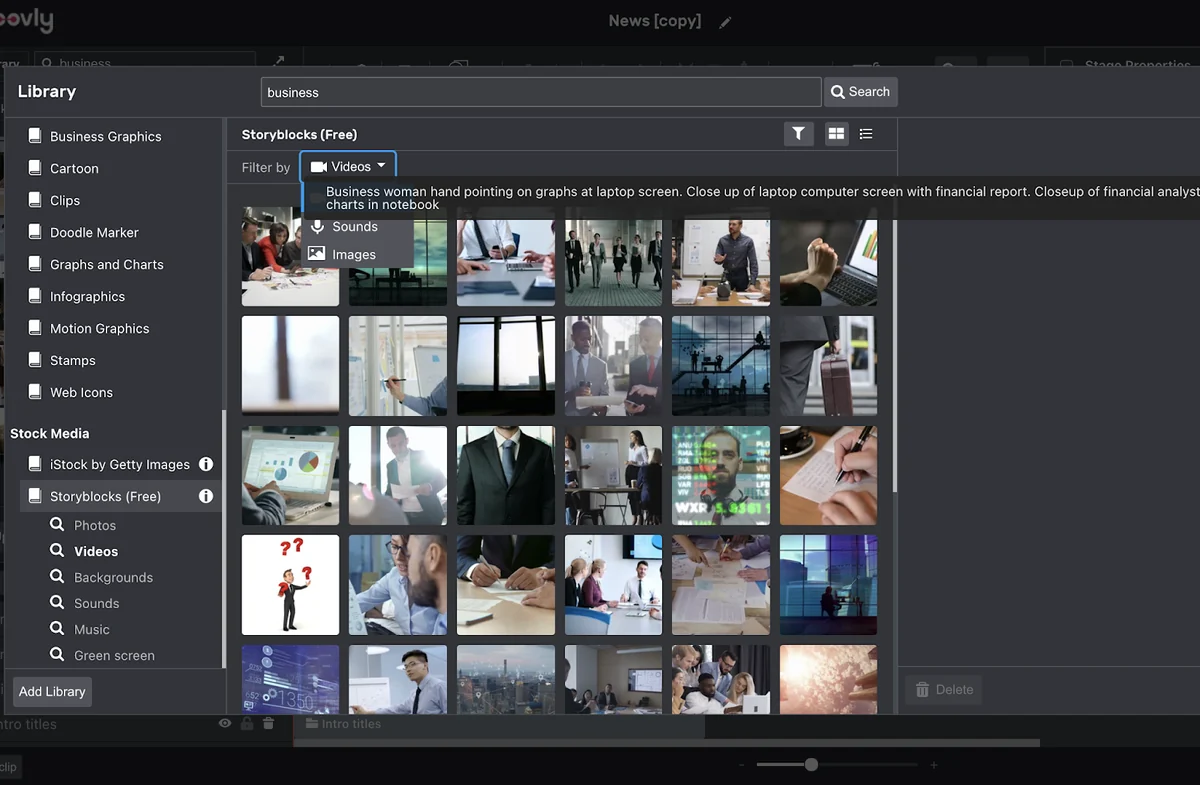Image resolution: width=1200 pixels, height=785 pixels.
Task: Click the timeline zoom slider handle
Action: tap(811, 764)
